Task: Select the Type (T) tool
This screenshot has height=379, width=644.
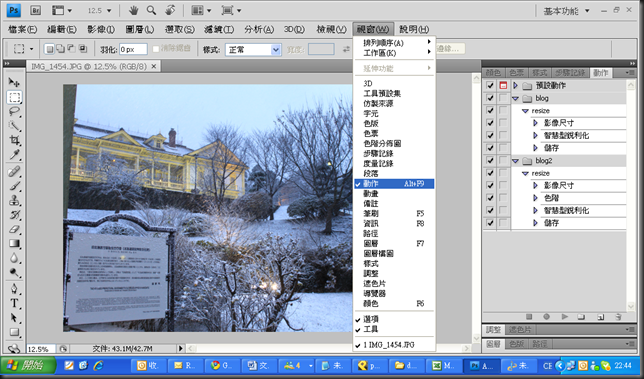Action: point(14,303)
